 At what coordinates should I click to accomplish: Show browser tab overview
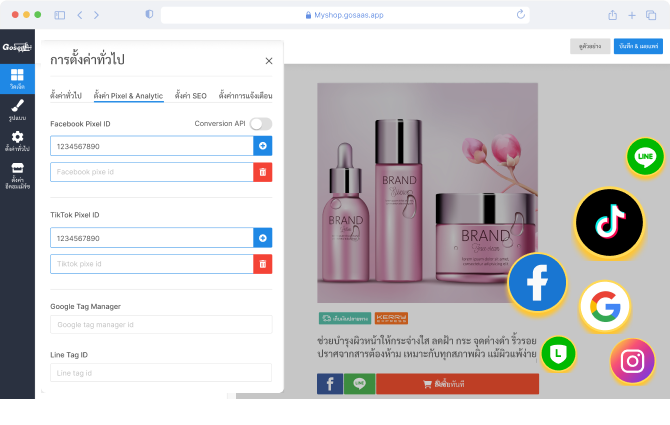pos(651,15)
